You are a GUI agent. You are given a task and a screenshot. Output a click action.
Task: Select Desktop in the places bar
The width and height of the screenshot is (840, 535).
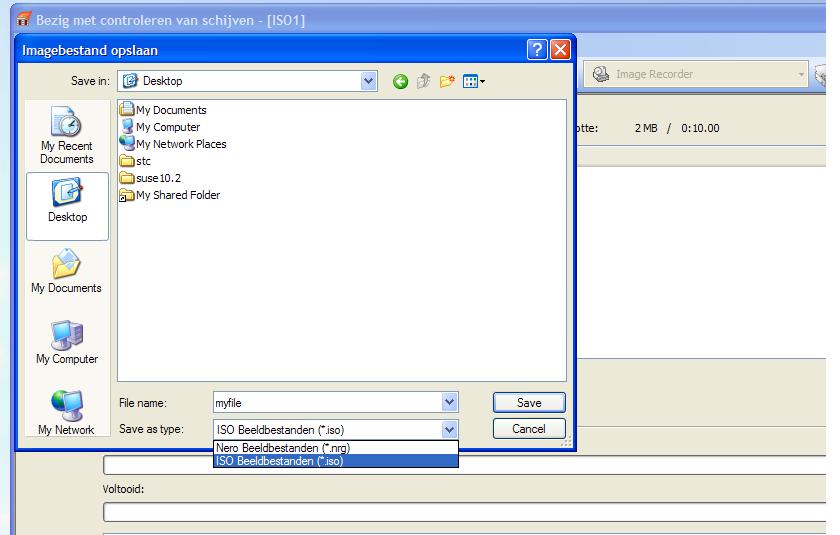(x=68, y=206)
